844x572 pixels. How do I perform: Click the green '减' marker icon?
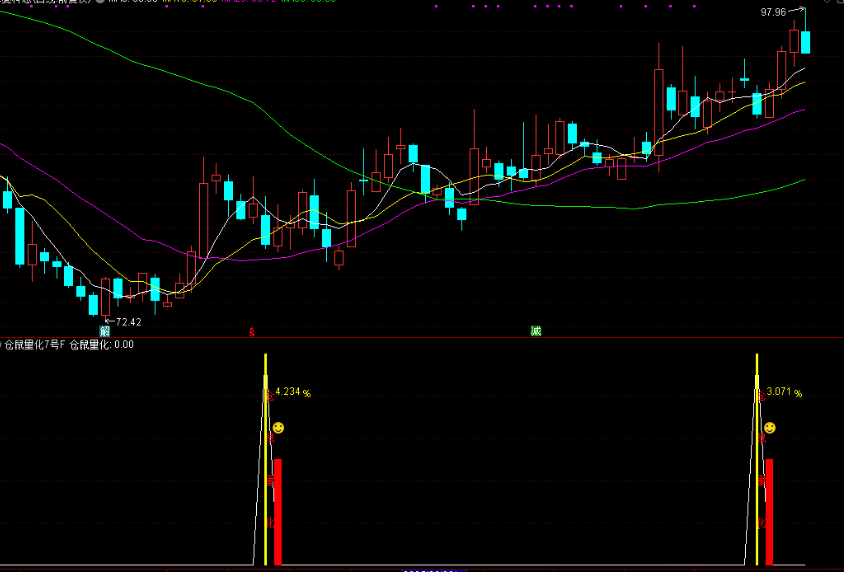coord(536,331)
